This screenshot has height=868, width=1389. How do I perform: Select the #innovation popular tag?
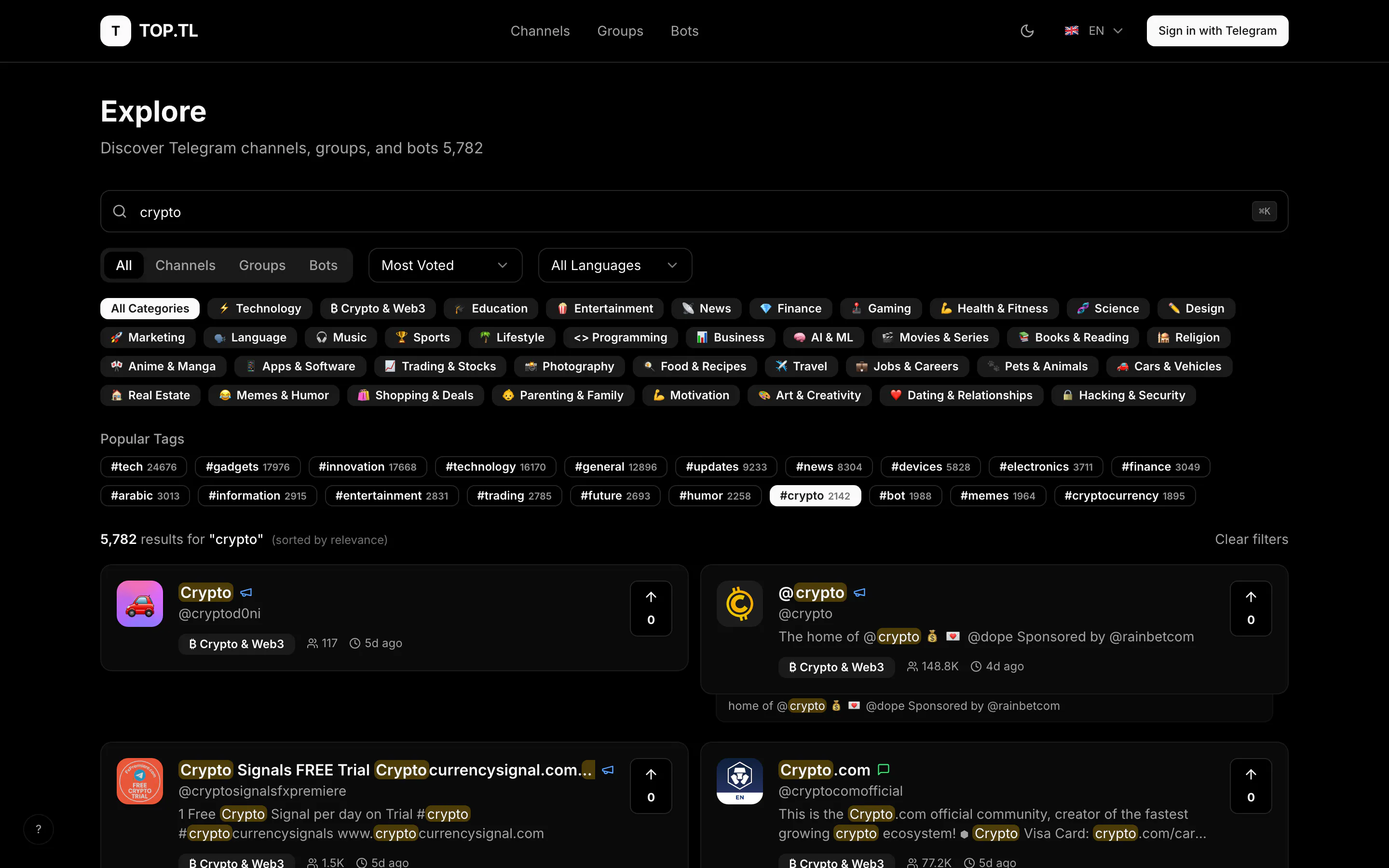pyautogui.click(x=368, y=467)
